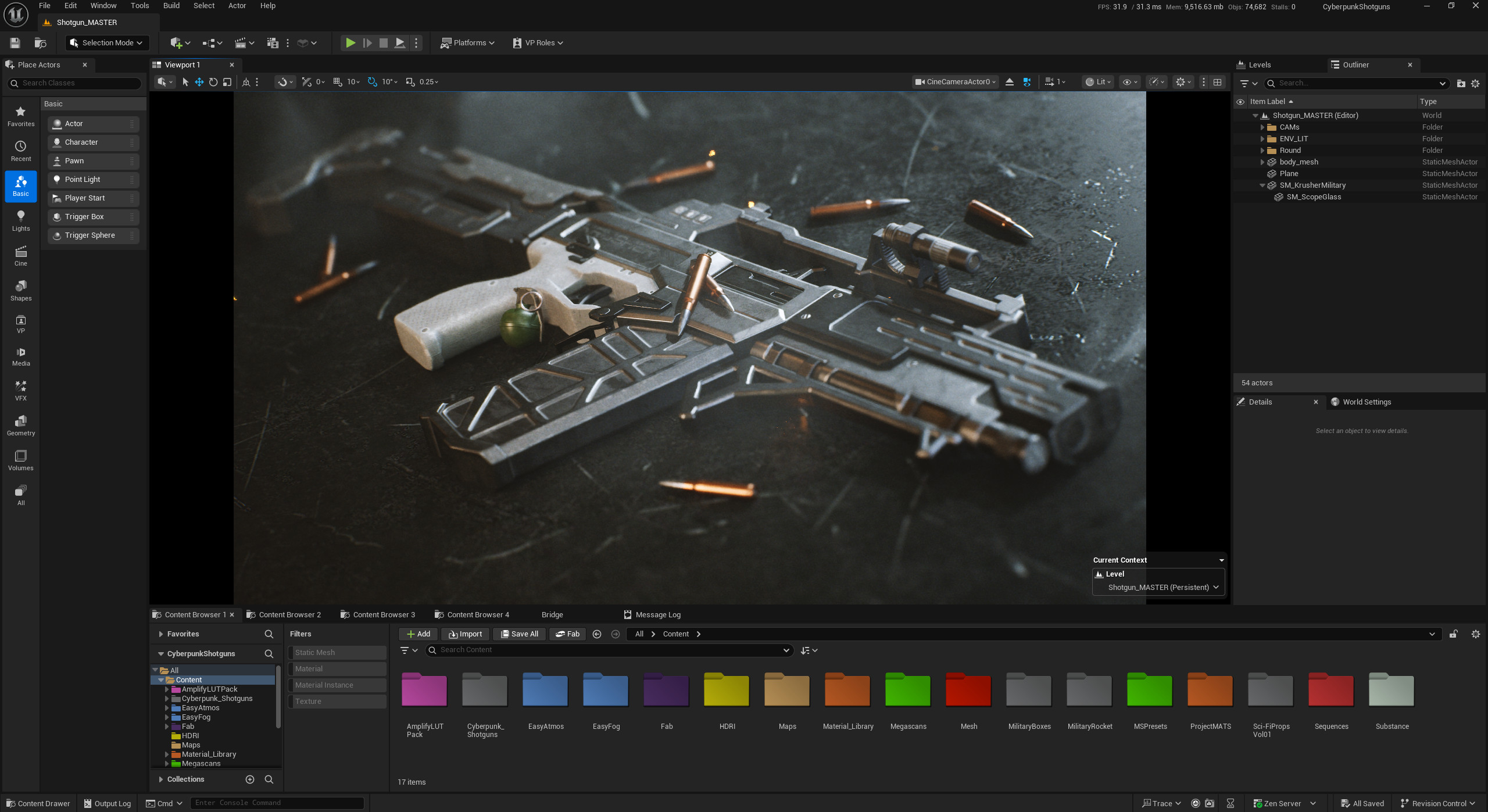Switch to the Content Browser 3 tab
Image resolution: width=1488 pixels, height=812 pixels.
coord(378,614)
